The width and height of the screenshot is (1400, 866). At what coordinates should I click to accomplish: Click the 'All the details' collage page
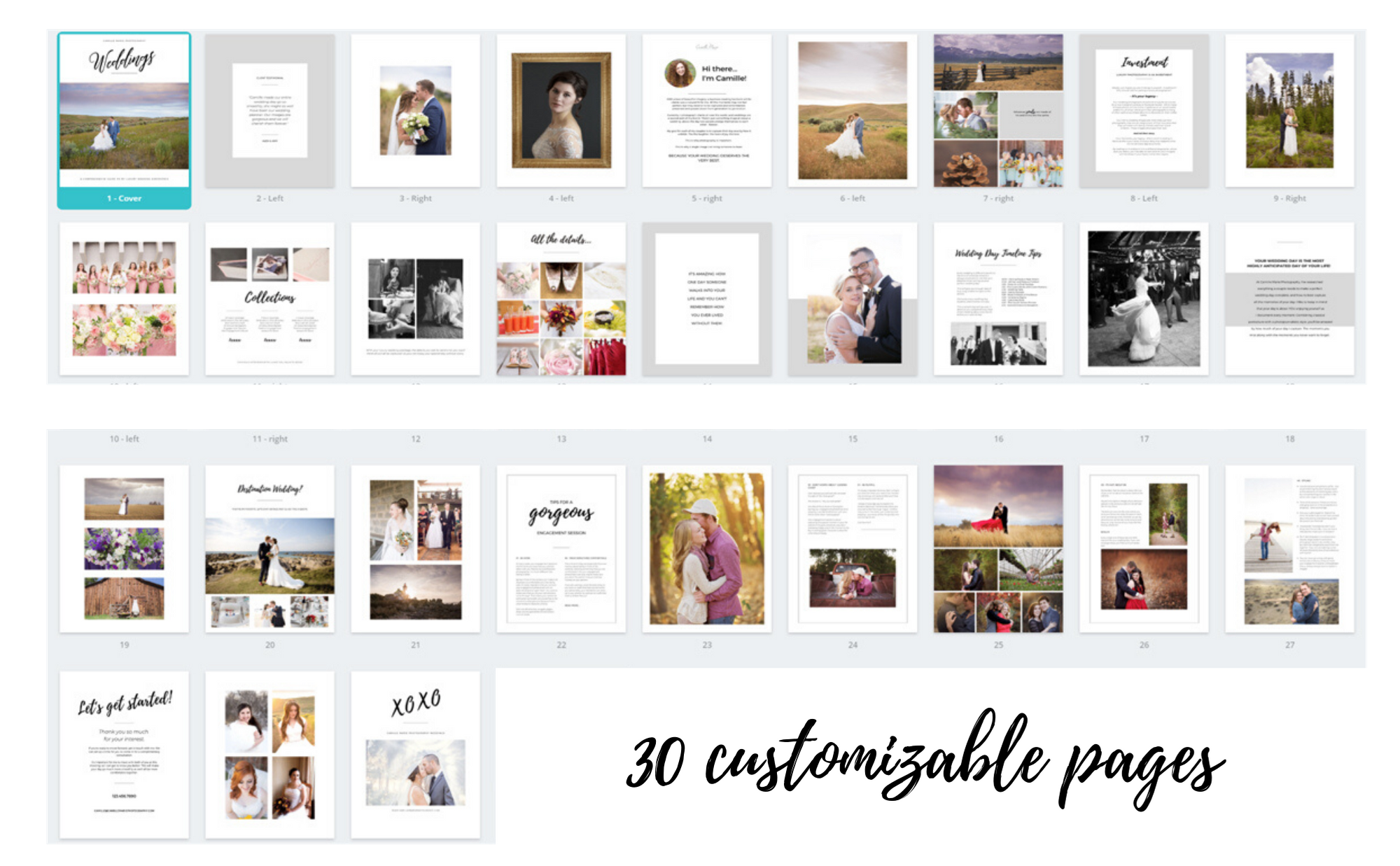click(x=561, y=299)
